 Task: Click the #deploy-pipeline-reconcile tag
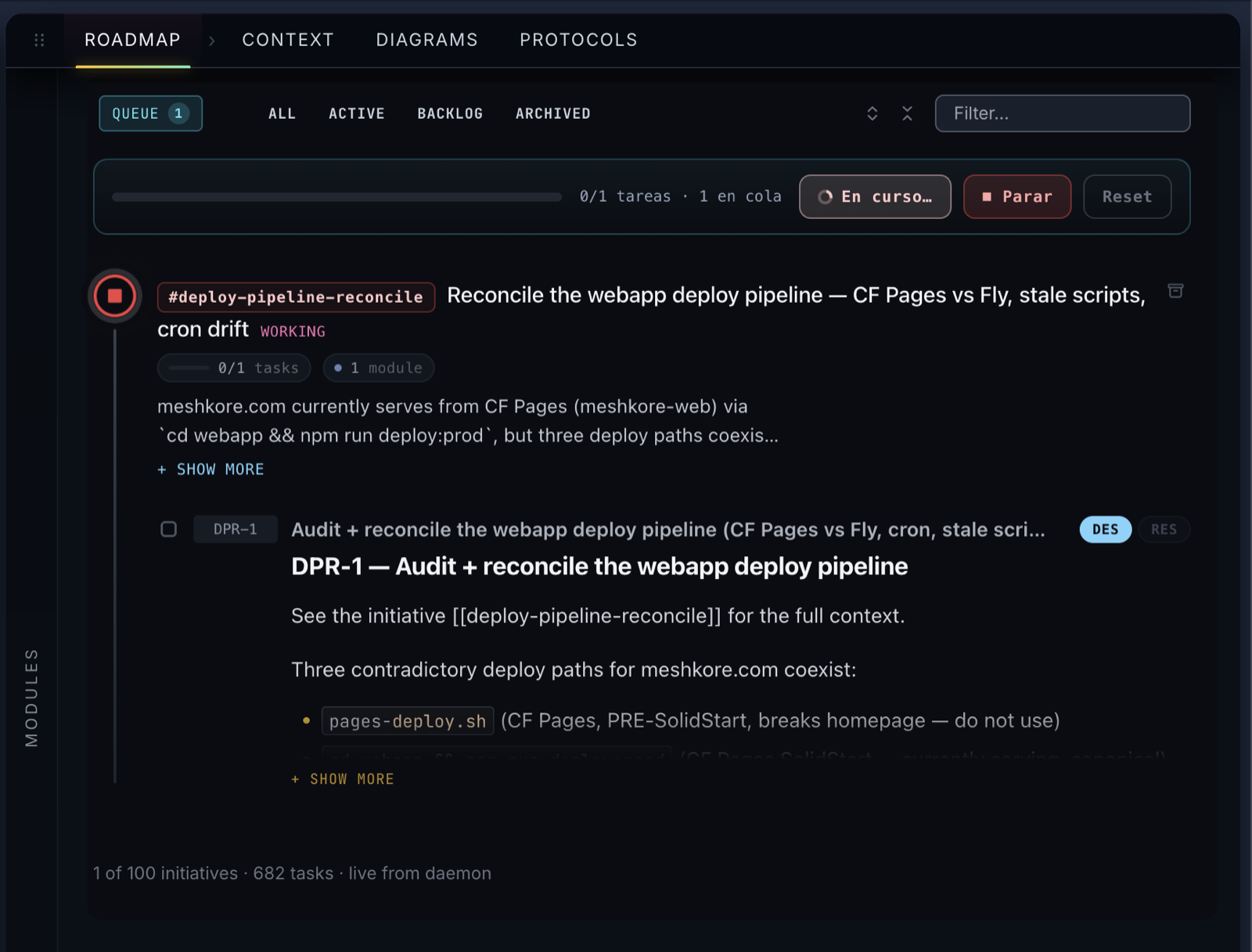click(x=296, y=297)
